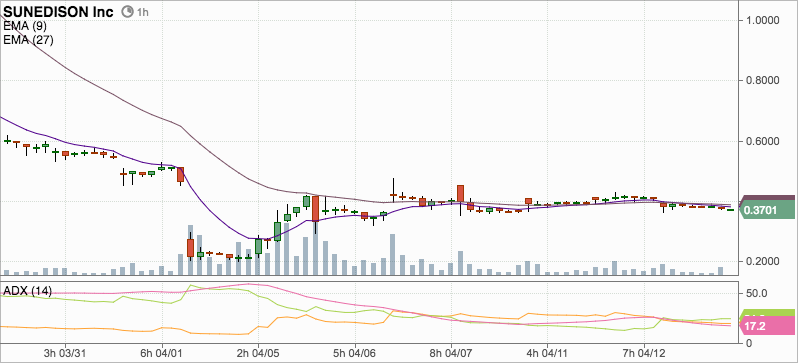Click the 0.8000 price axis label

click(x=763, y=80)
